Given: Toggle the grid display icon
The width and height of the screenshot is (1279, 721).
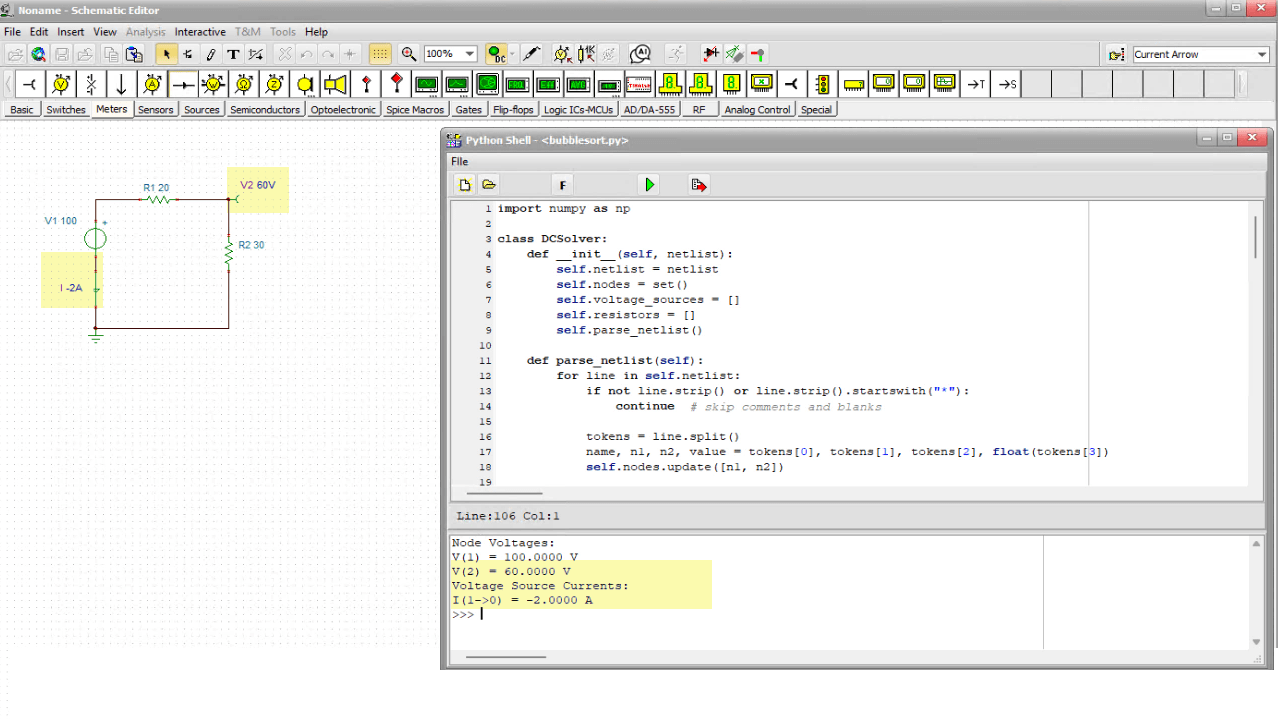Looking at the screenshot, I should click(x=381, y=54).
